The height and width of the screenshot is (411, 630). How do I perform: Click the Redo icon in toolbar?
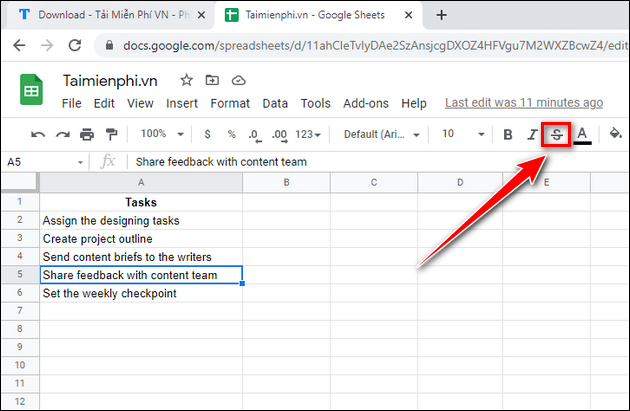coord(62,135)
